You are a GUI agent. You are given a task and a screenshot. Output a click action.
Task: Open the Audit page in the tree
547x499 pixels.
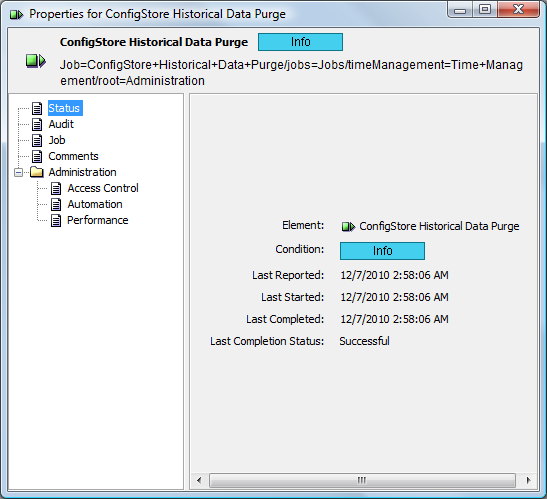(61, 124)
